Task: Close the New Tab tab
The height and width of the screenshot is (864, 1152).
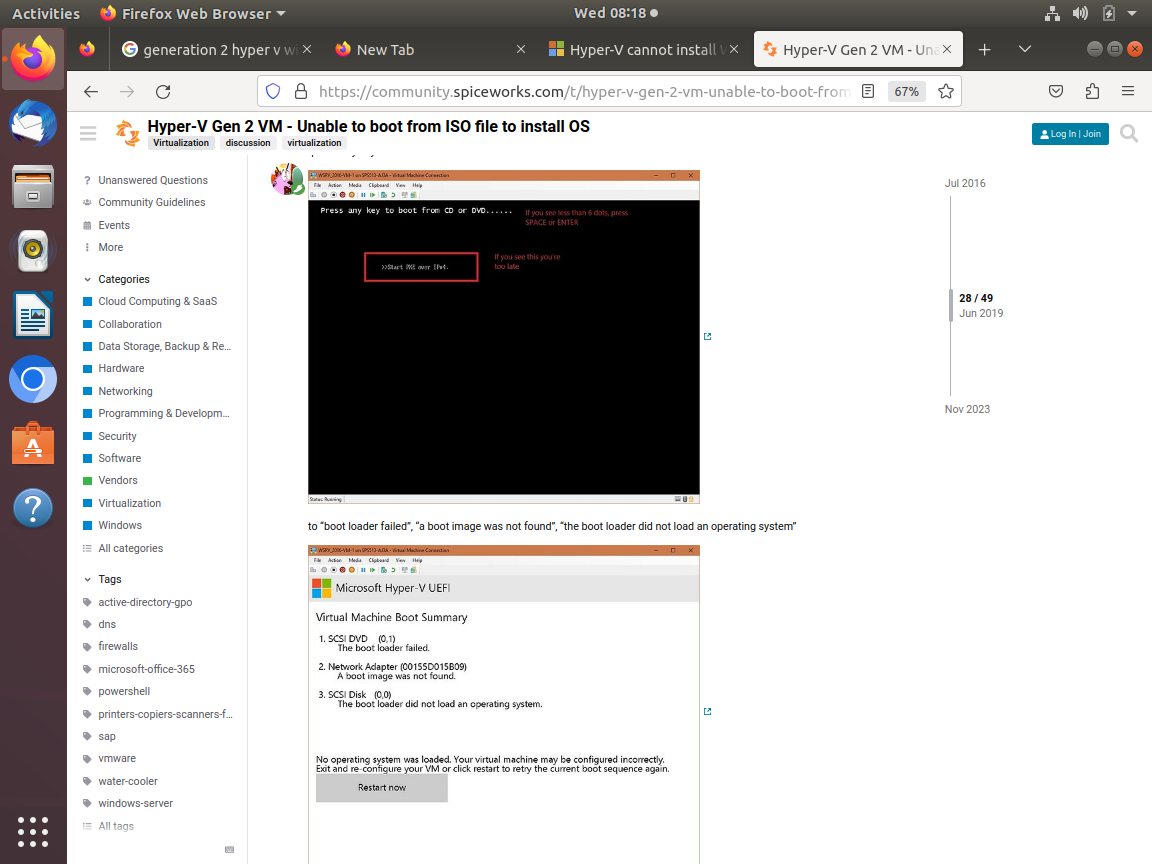Action: tap(520, 49)
